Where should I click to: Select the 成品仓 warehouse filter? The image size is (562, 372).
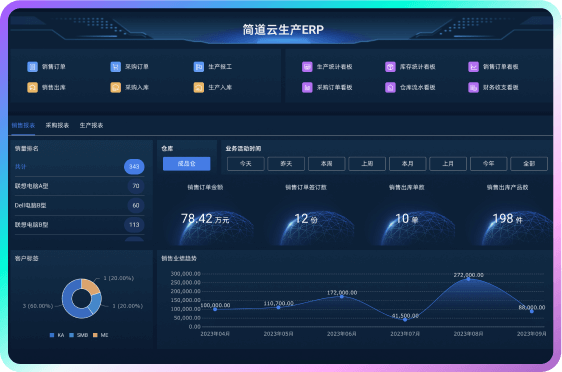click(x=186, y=164)
